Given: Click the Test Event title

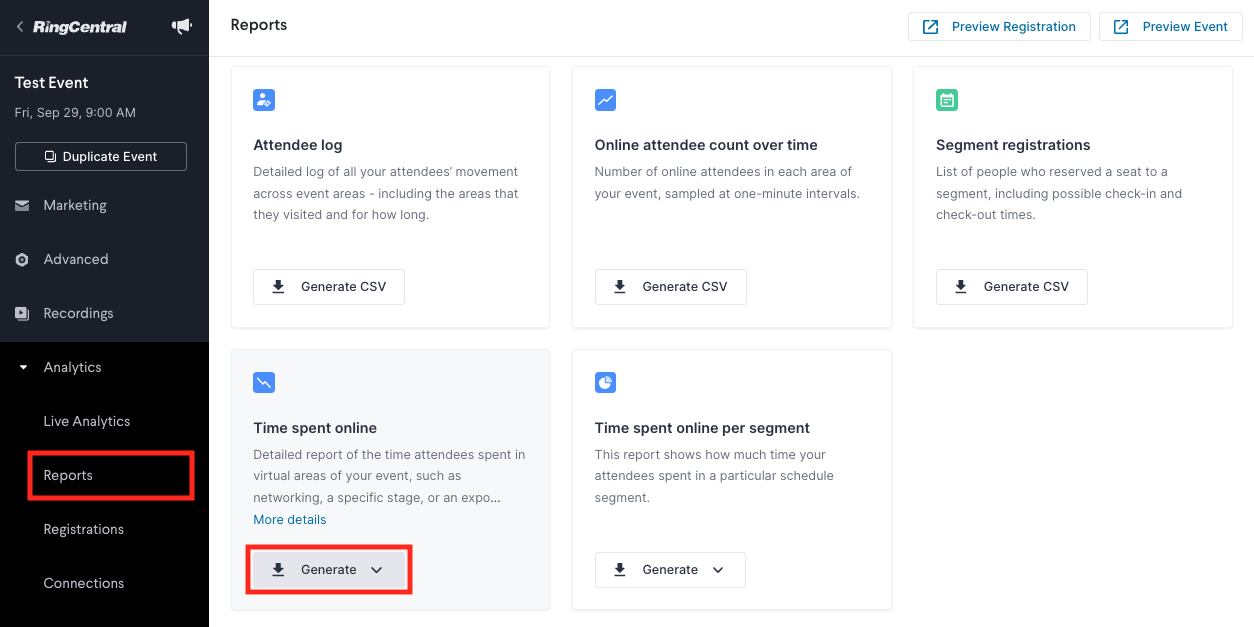Looking at the screenshot, I should tap(52, 83).
